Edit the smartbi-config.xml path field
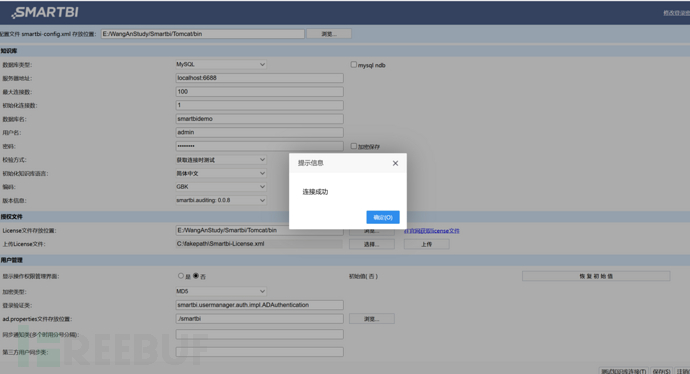 coord(202,34)
